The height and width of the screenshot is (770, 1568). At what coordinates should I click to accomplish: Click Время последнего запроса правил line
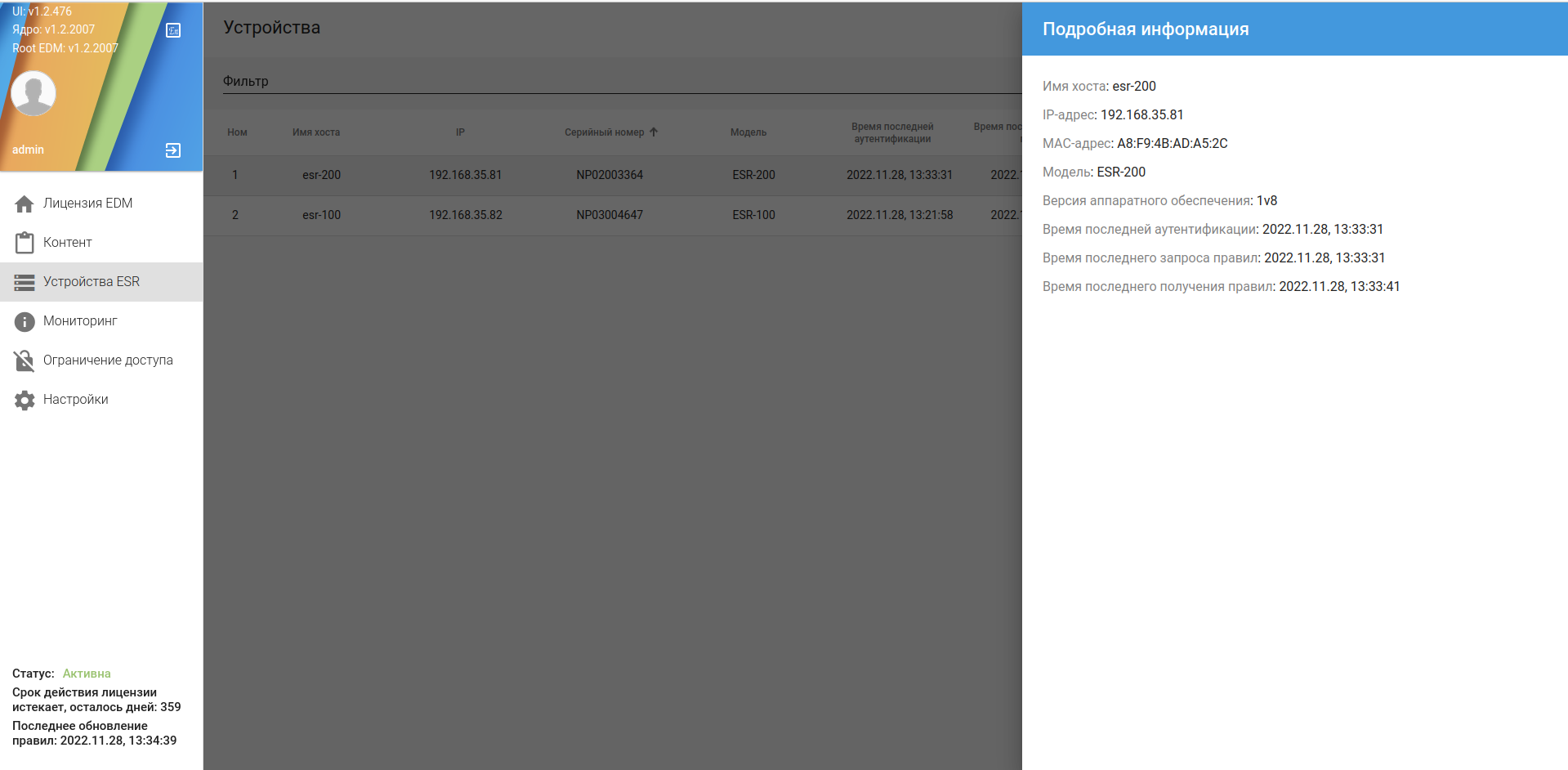pyautogui.click(x=1213, y=258)
